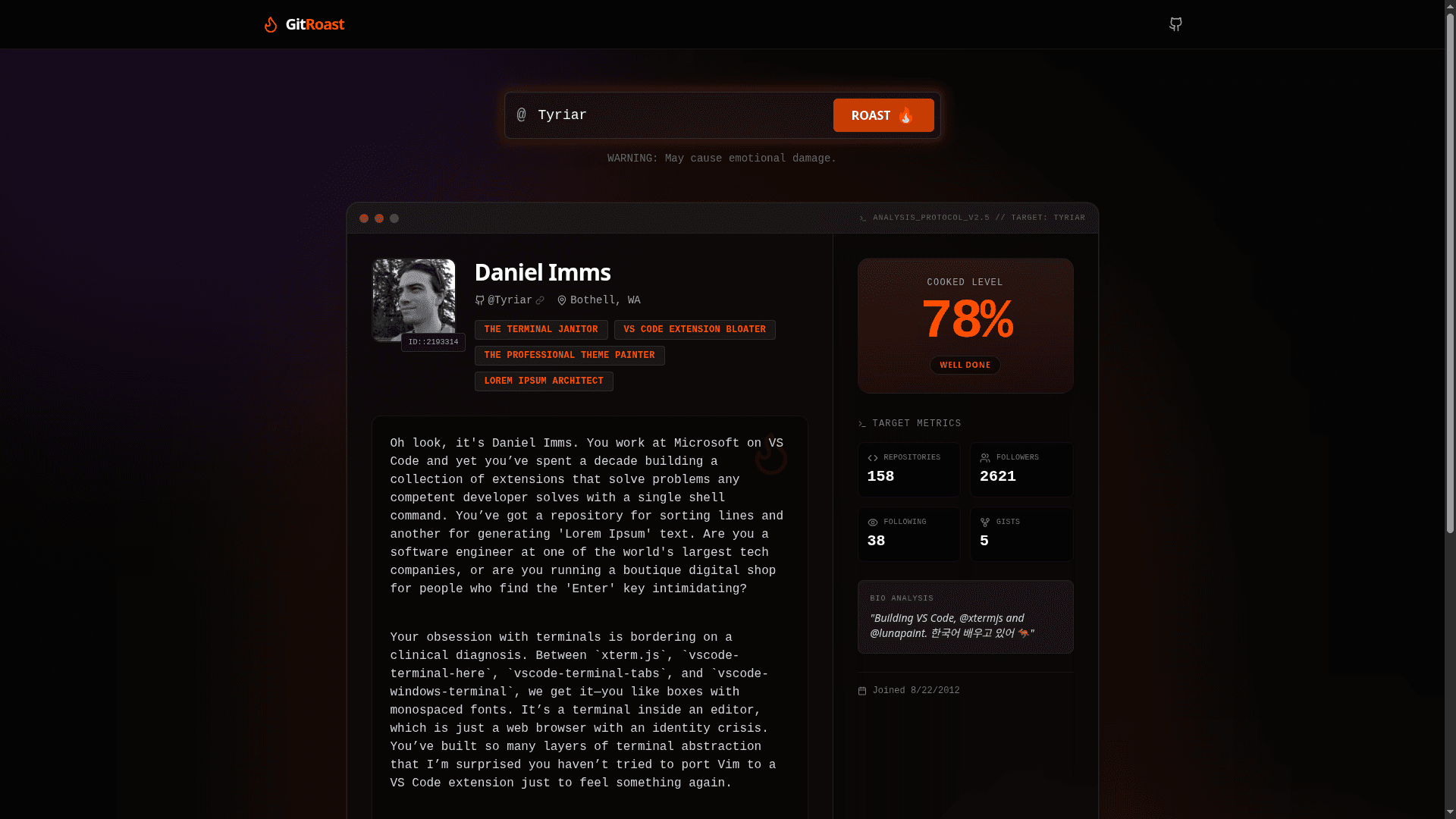Click the terminal icon beside ANALYSIS_PROTOCOL
Screen dimensions: 1456x819
click(x=863, y=218)
